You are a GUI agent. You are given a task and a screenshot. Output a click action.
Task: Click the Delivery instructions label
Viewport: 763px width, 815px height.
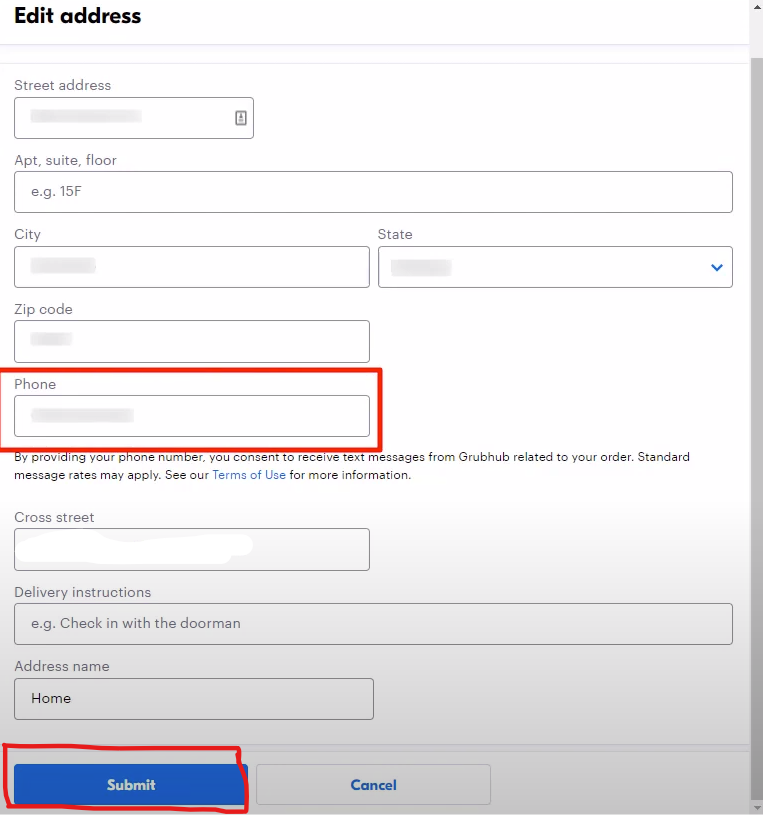pyautogui.click(x=83, y=592)
